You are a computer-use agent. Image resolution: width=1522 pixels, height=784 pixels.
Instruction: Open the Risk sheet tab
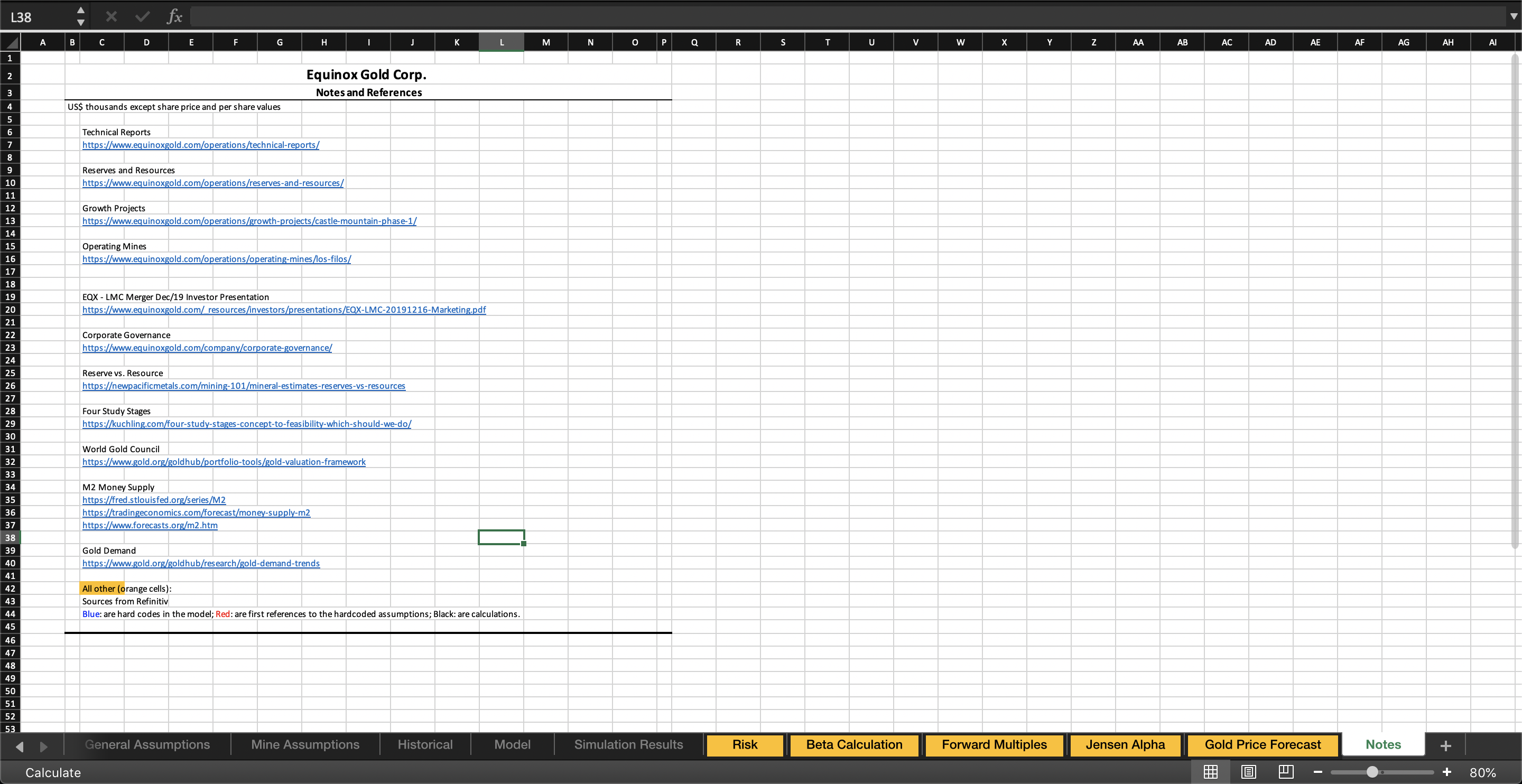click(745, 744)
